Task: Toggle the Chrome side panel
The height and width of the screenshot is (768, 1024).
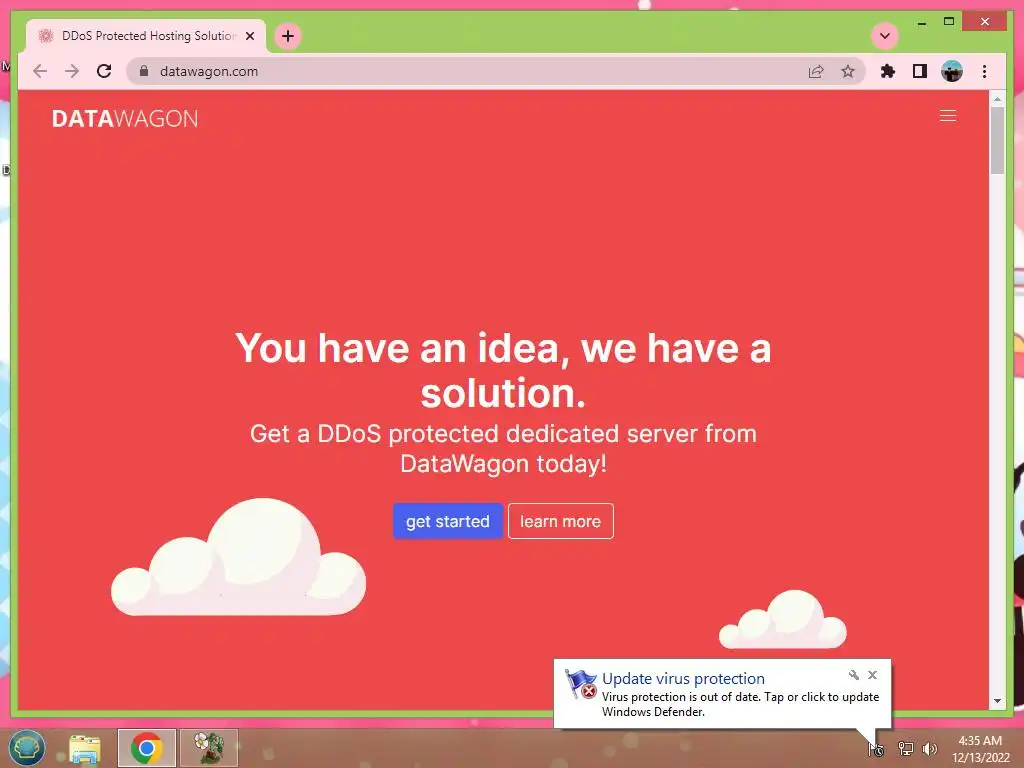Action: pos(920,71)
